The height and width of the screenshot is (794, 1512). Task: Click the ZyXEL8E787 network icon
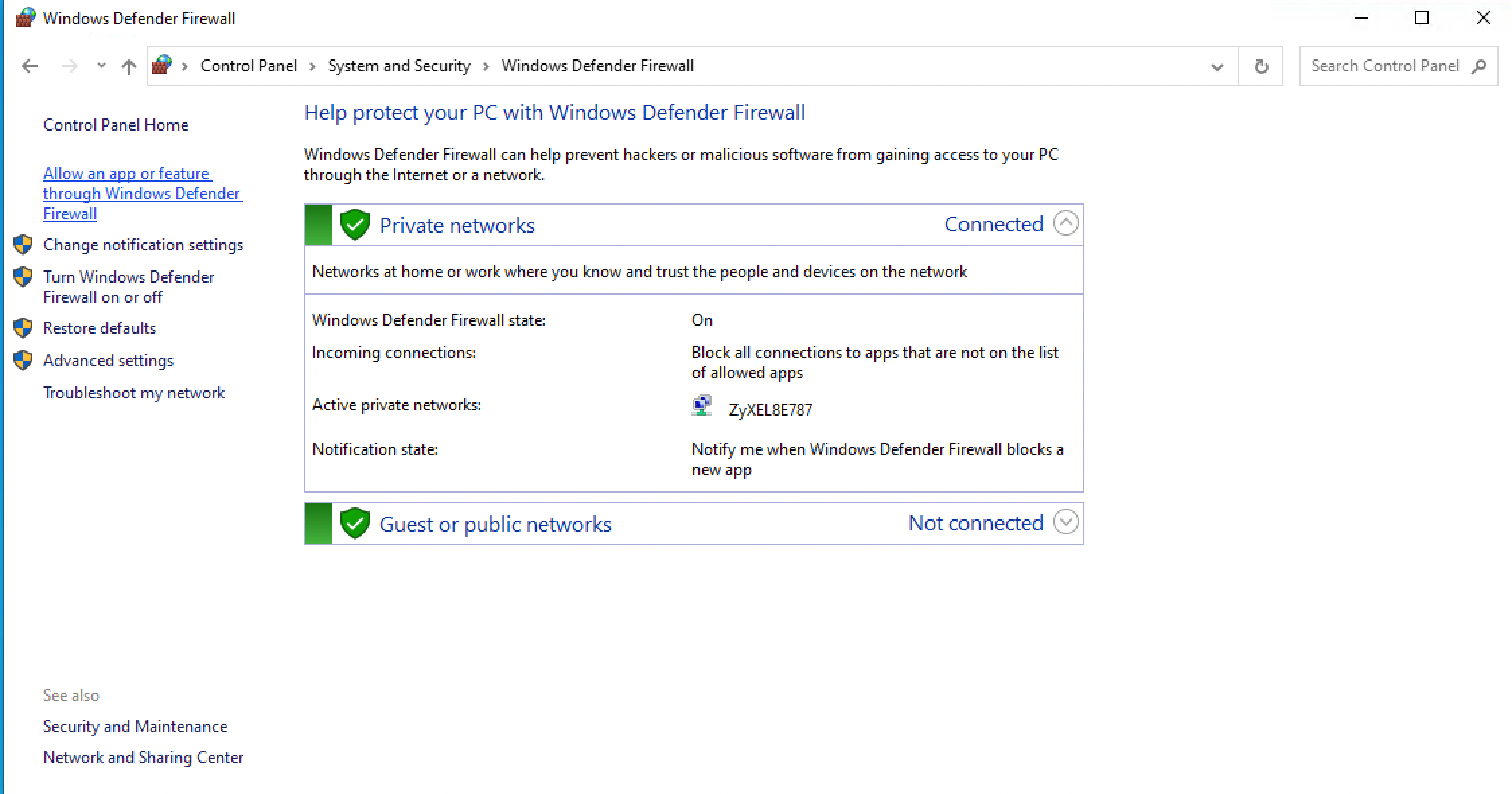tap(702, 406)
